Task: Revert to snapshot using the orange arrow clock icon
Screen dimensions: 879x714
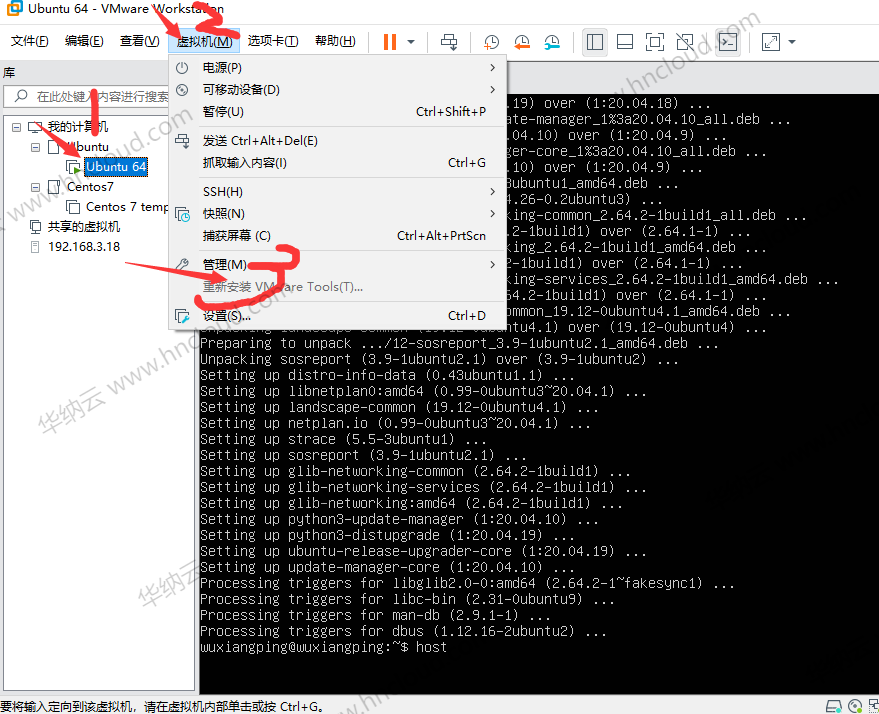Action: [522, 42]
